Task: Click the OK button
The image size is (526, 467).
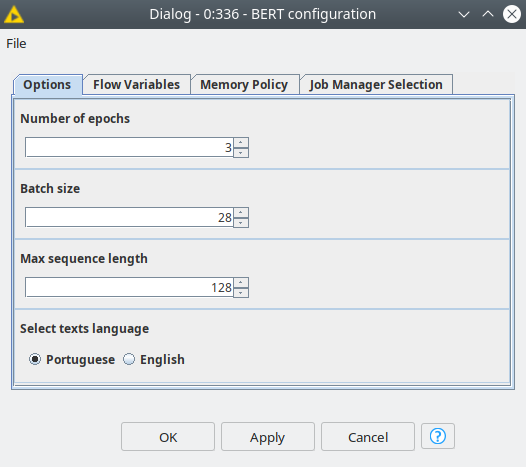Action: pyautogui.click(x=168, y=436)
